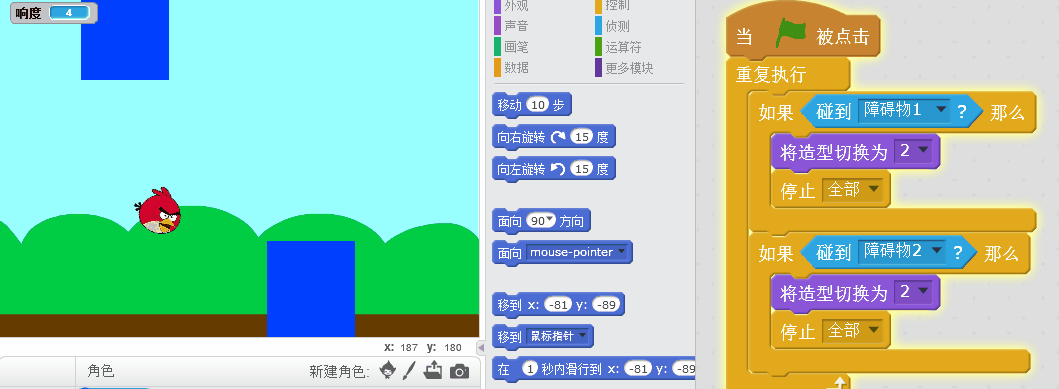Click the 移动 10 步 block
The height and width of the screenshot is (389, 1059).
tap(532, 105)
